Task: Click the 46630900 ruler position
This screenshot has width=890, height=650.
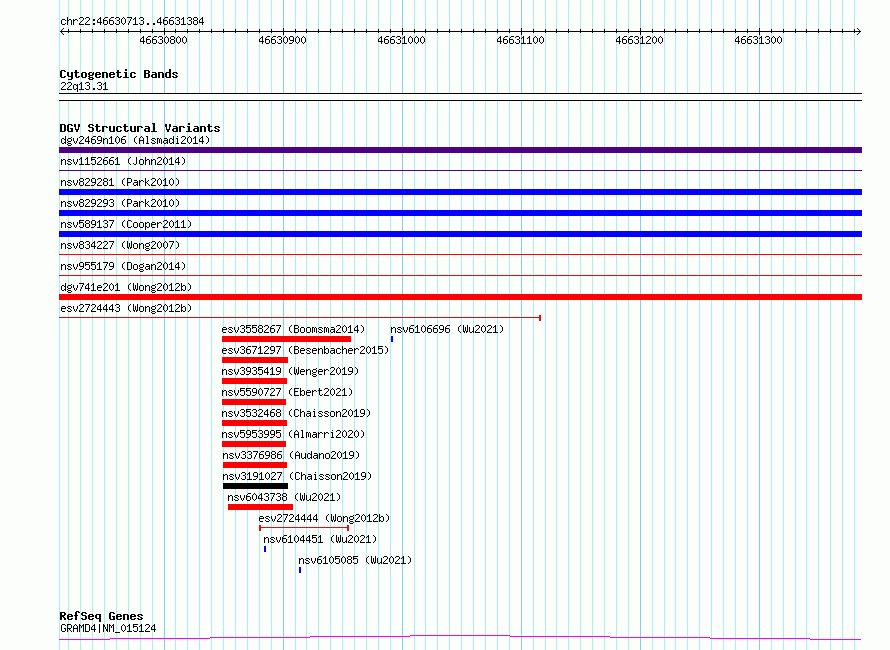Action: pyautogui.click(x=282, y=40)
